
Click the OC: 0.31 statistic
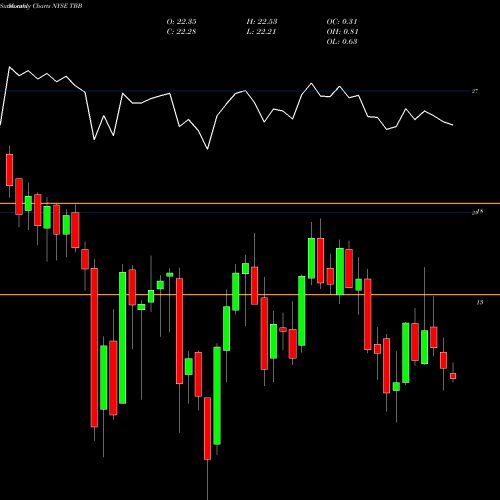pyautogui.click(x=342, y=22)
